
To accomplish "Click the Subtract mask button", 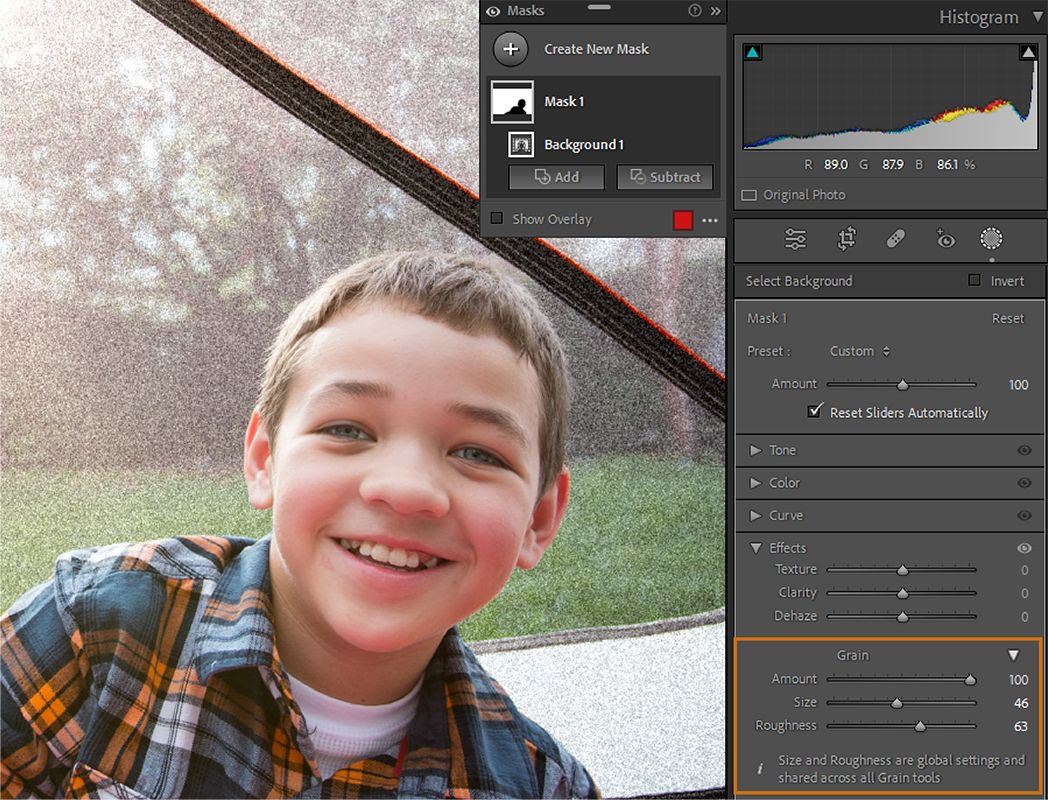I will point(664,177).
